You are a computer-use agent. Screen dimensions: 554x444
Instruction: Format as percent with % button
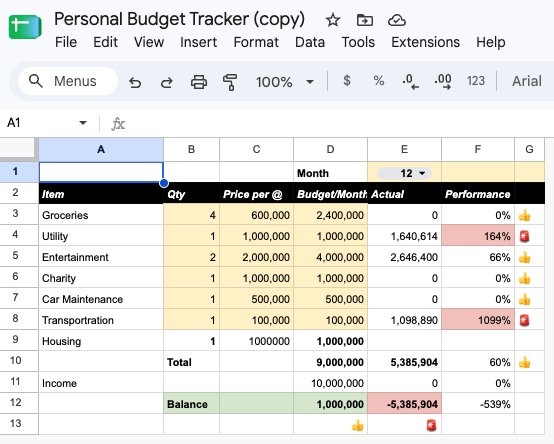click(x=379, y=81)
